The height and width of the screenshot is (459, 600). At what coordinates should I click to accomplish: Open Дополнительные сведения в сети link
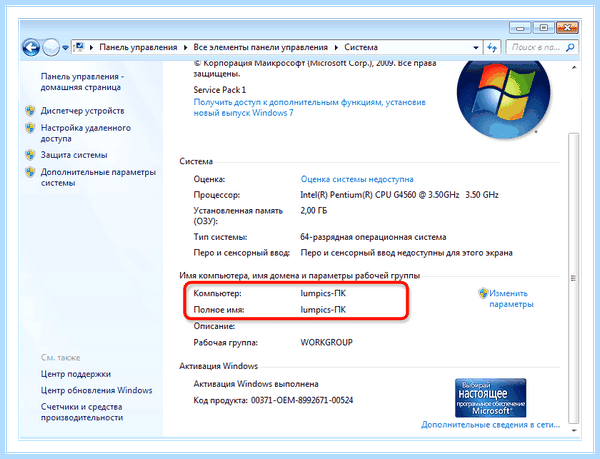tap(491, 425)
